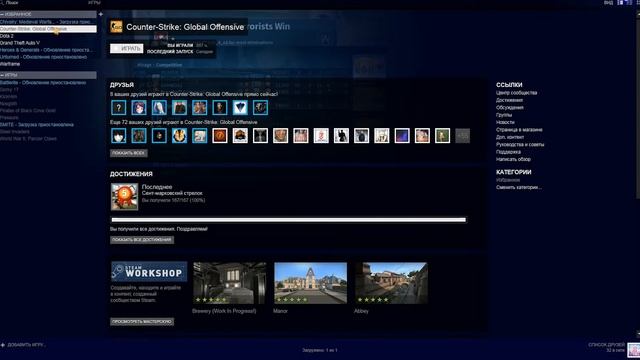The width and height of the screenshot is (640, 360).
Task: Click the gray +55 more friends tile
Action: click(462, 136)
